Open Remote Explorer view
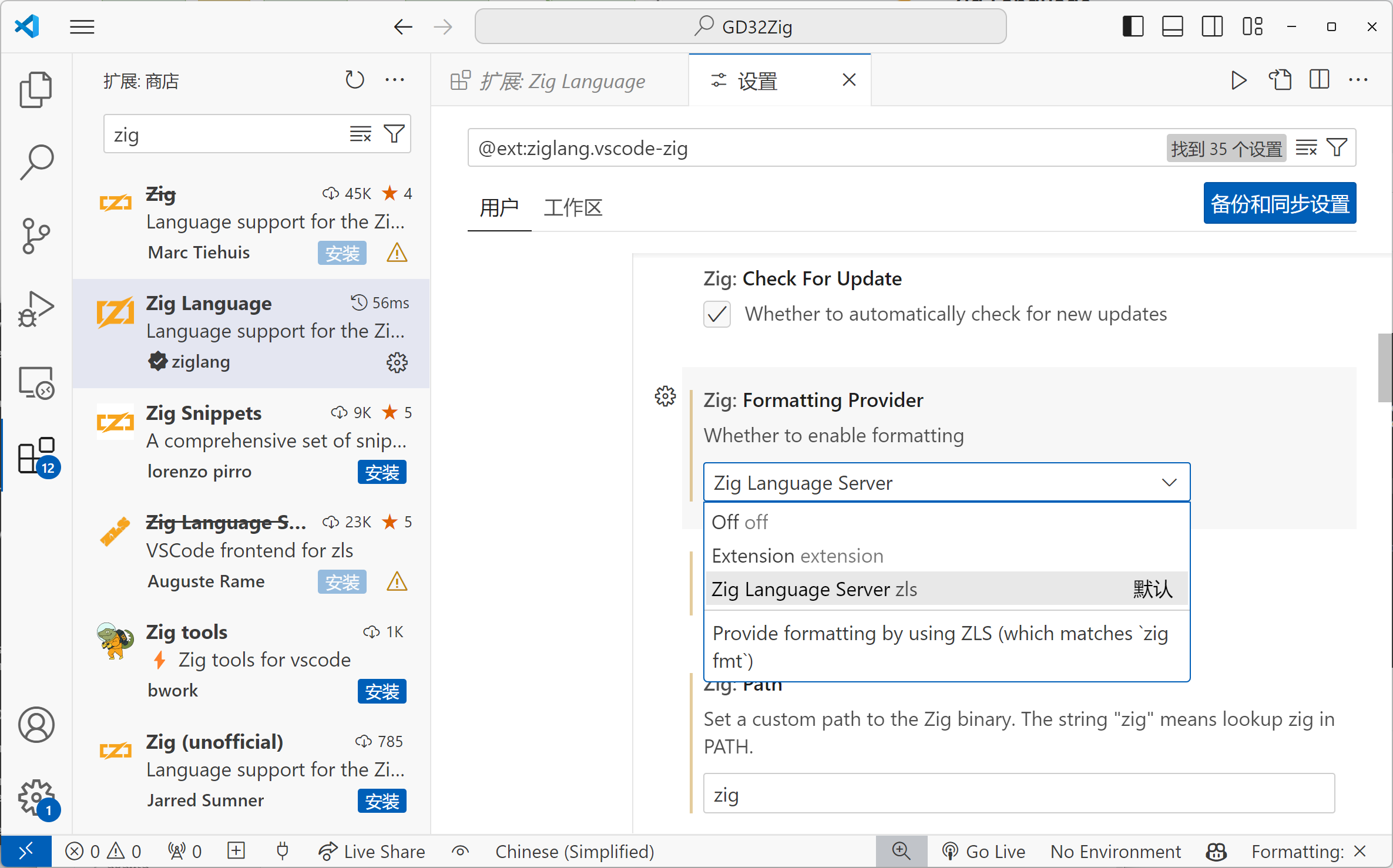Image resolution: width=1393 pixels, height=868 pixels. coord(36,383)
